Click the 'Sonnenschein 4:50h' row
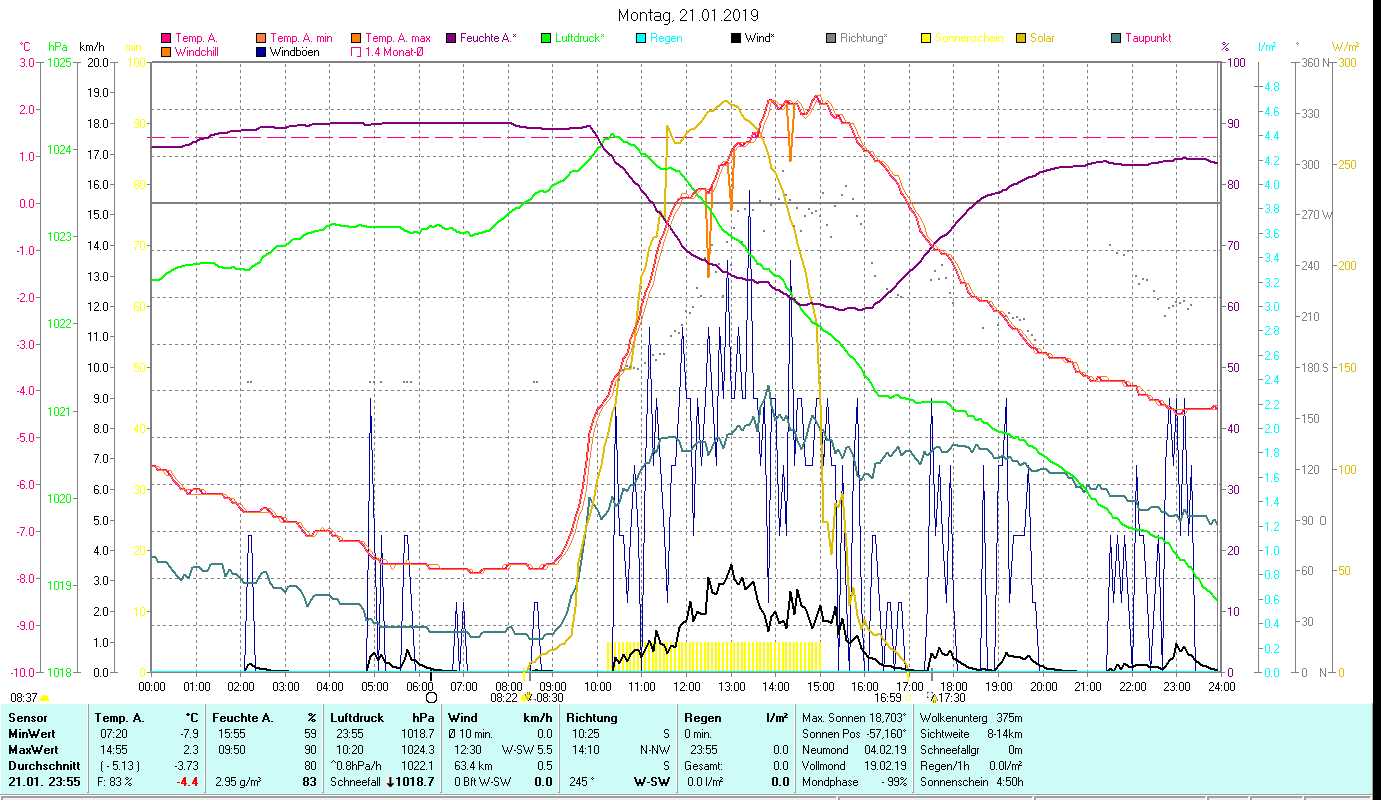The height and width of the screenshot is (800, 1381). [971, 782]
